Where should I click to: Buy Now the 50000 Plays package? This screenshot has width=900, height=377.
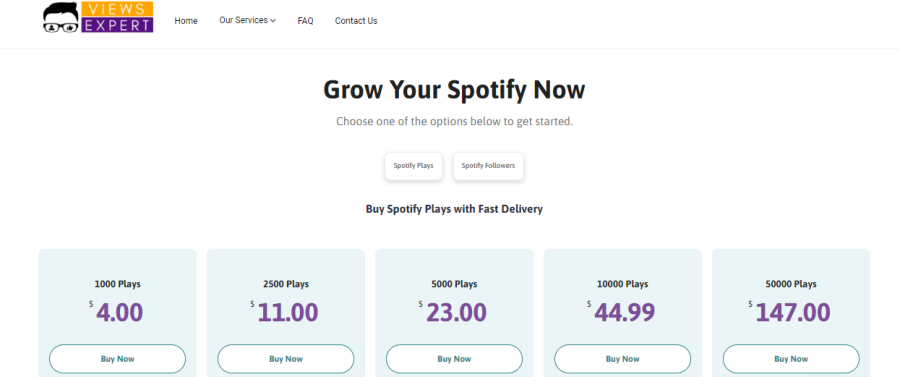coord(791,359)
